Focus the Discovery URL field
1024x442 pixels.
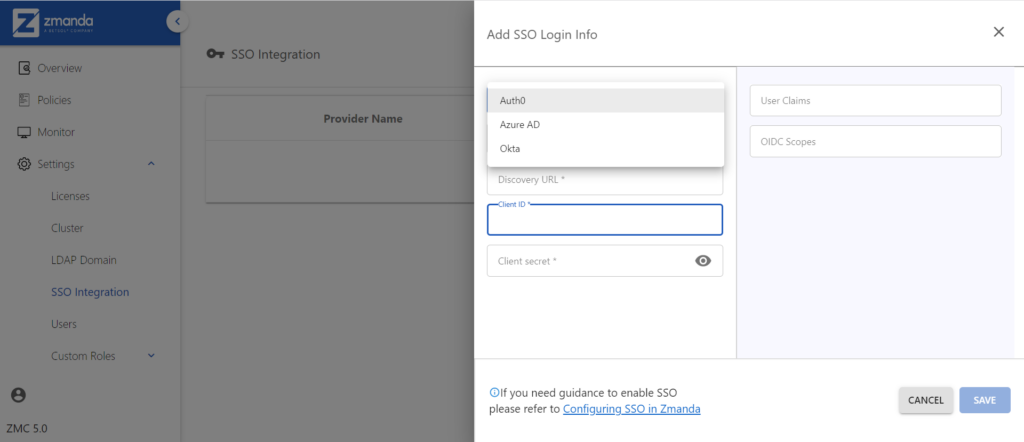(x=605, y=180)
